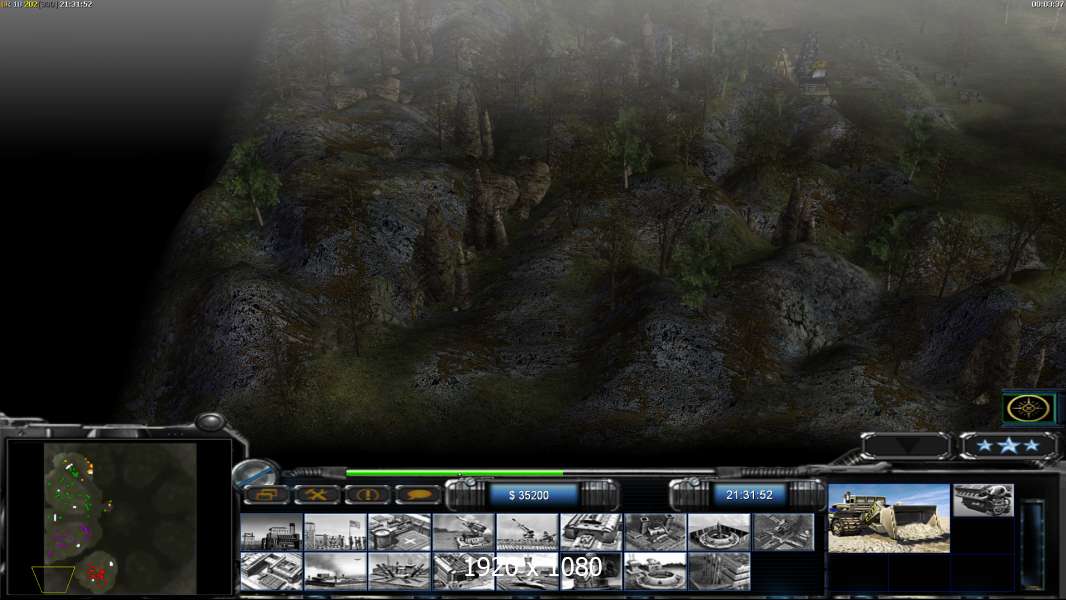Choose the round bunker turret build icon
The image size is (1066, 600).
click(655, 571)
